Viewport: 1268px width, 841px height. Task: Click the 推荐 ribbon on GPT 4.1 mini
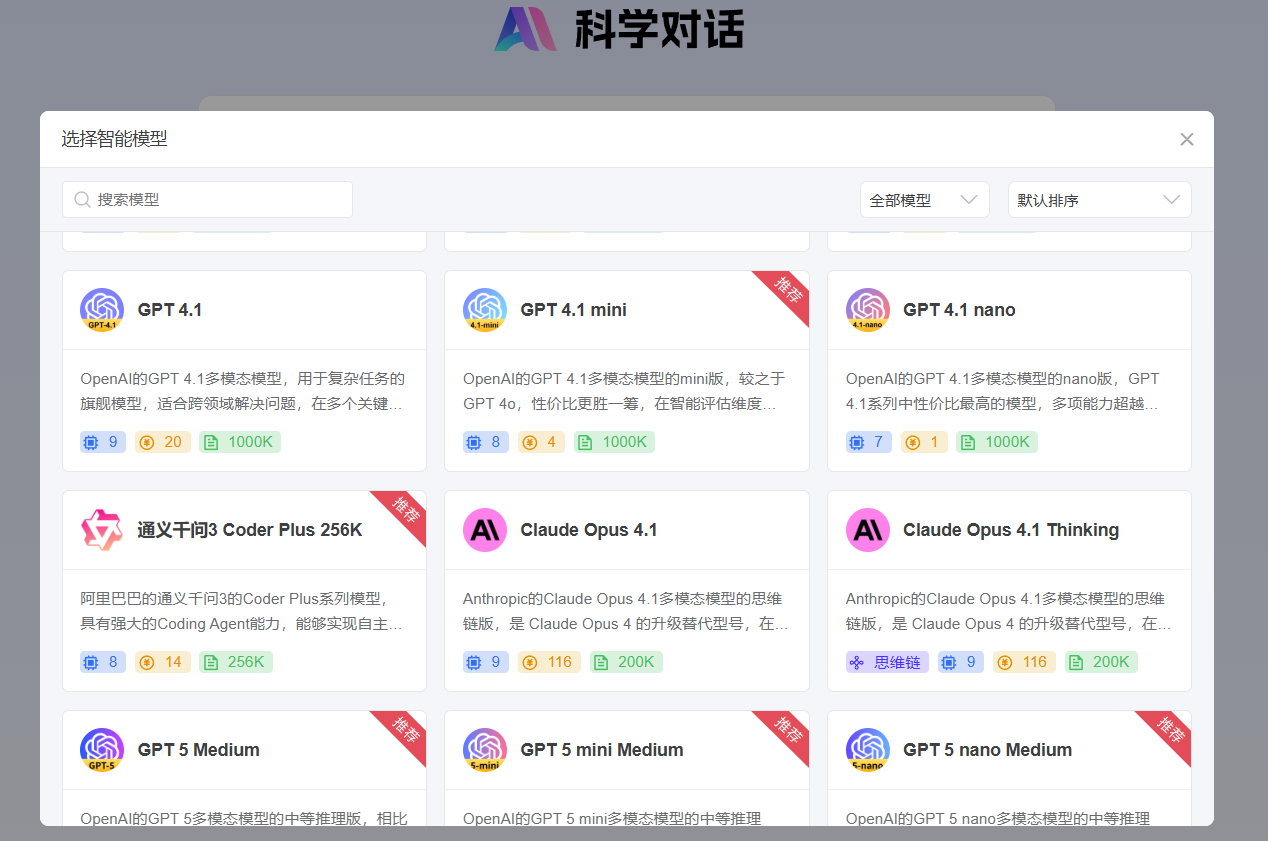point(788,291)
